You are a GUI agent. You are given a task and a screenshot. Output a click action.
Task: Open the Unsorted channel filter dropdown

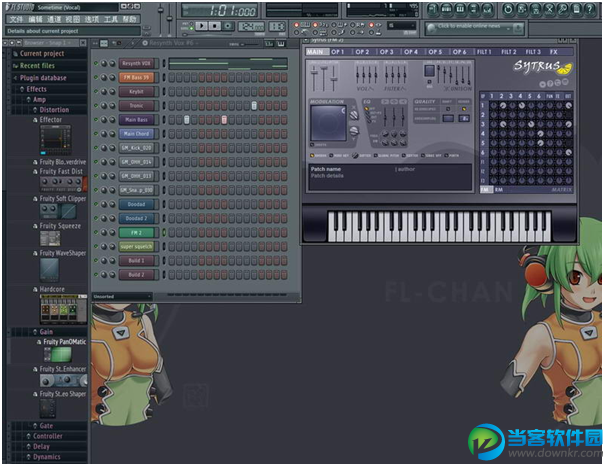coord(122,296)
